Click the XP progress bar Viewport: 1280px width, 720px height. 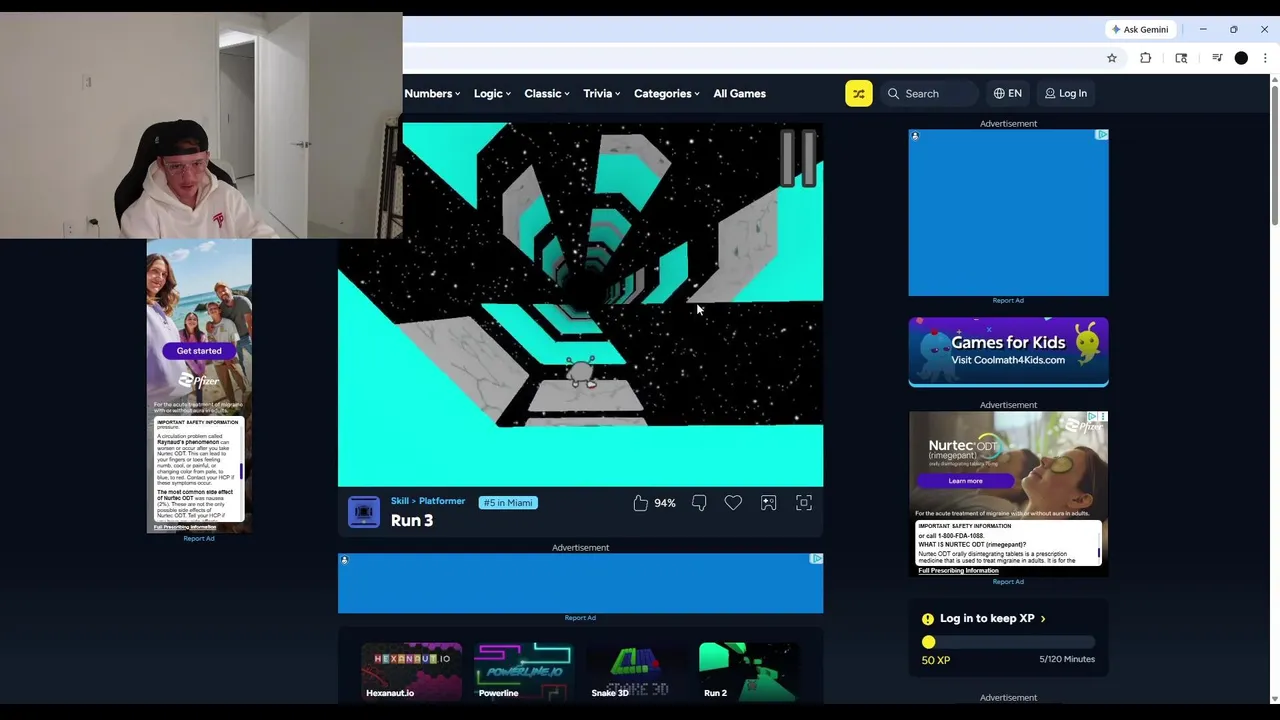coord(1008,642)
